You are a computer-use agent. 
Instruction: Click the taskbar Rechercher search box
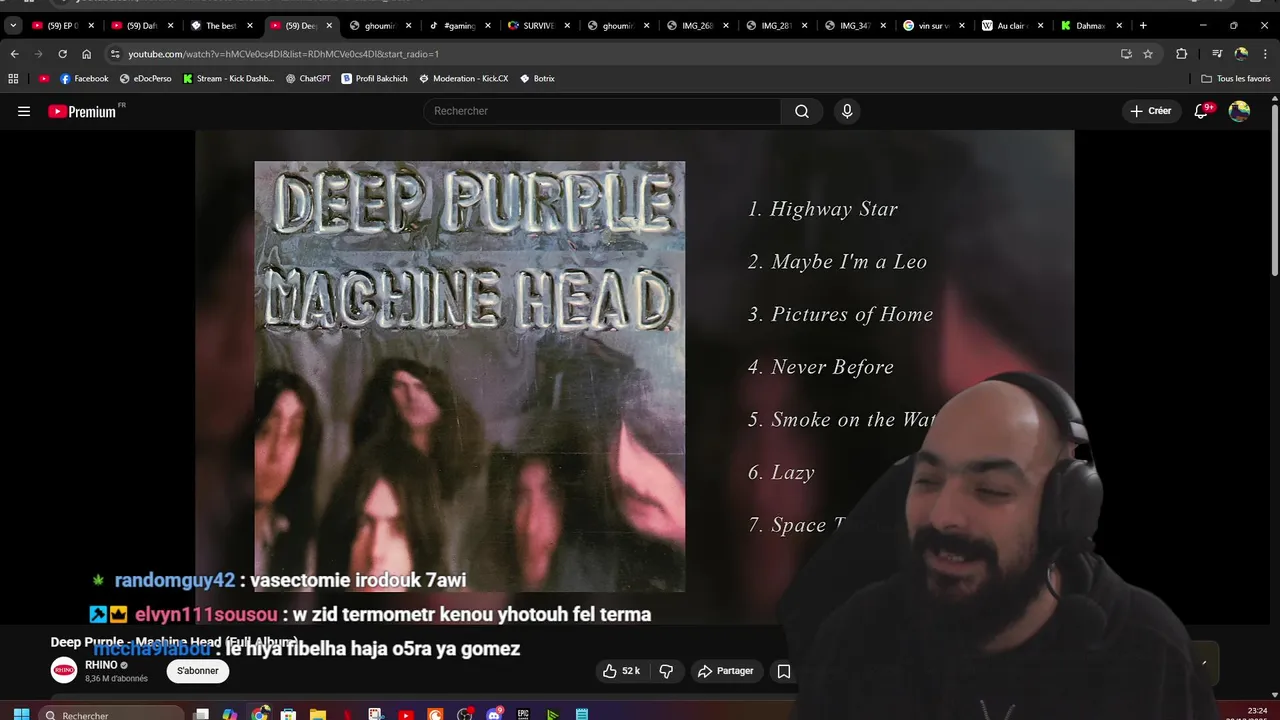point(112,715)
